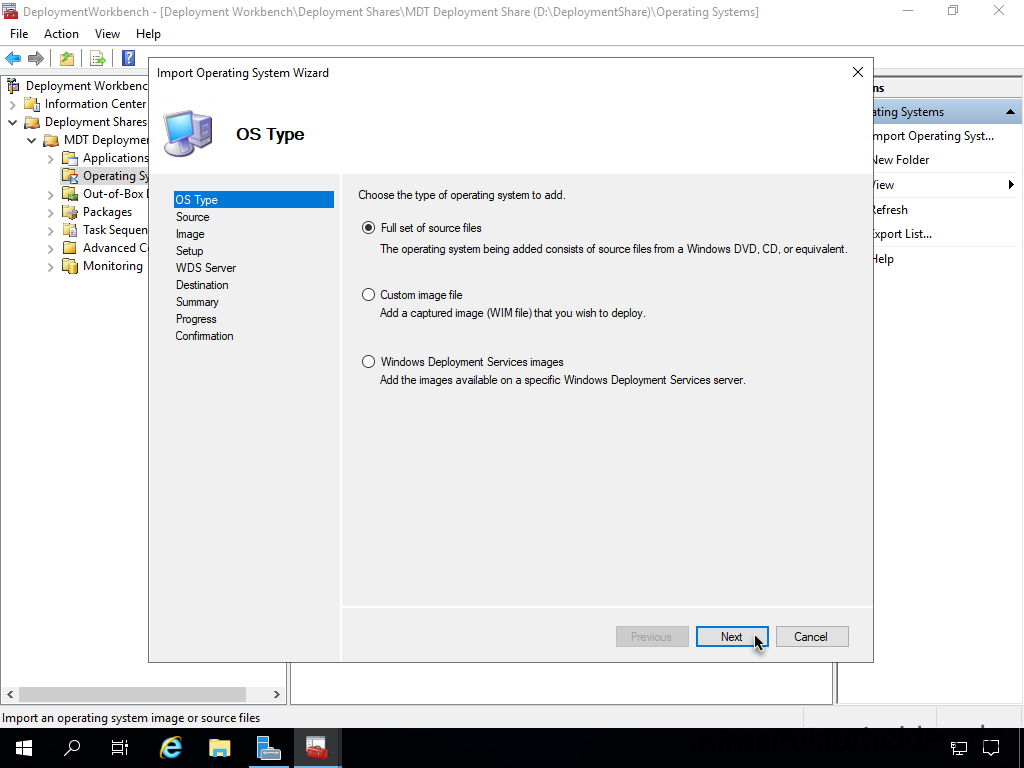Select the Out-of-Box Drivers node icon
Viewport: 1024px width, 768px height.
pos(69,194)
